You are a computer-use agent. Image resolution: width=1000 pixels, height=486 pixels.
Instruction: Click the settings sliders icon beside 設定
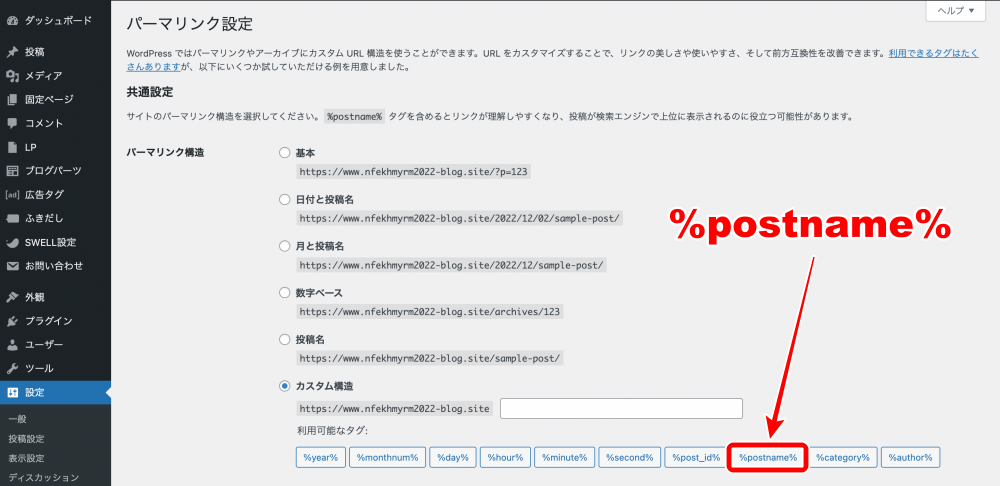[x=12, y=392]
